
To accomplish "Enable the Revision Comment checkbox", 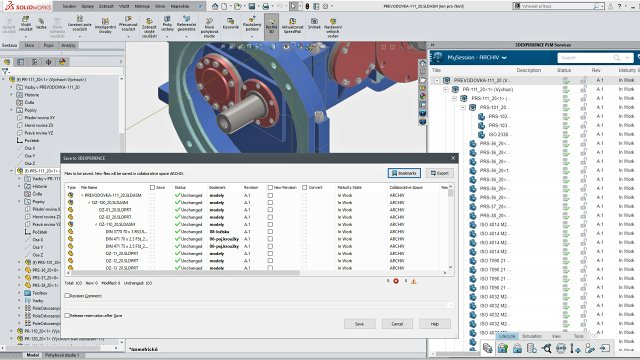I will point(67,296).
